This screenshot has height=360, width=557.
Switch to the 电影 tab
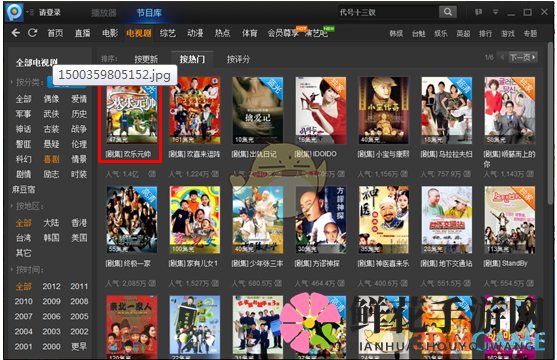pos(110,33)
